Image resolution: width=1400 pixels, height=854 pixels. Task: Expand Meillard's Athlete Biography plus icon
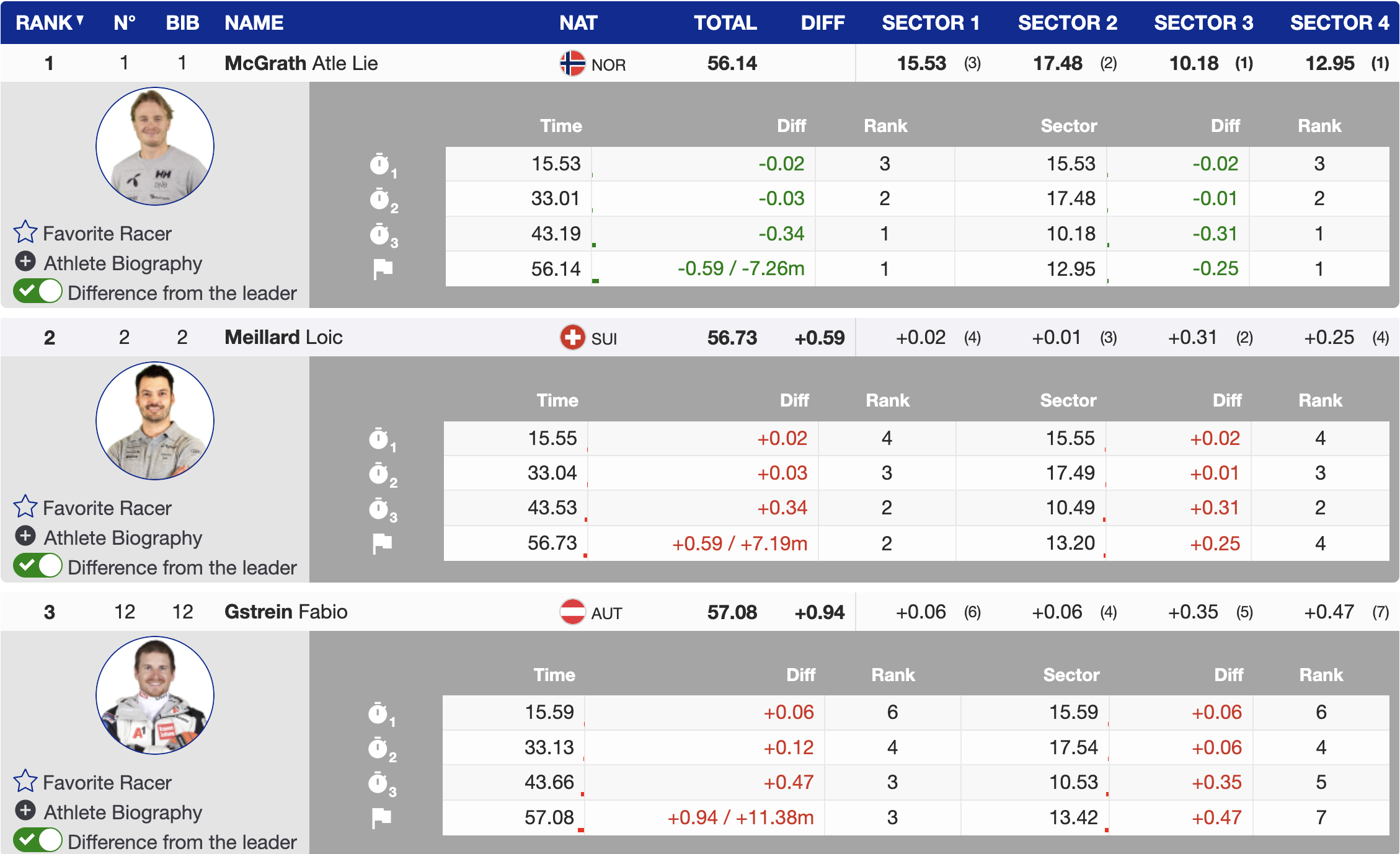[25, 536]
